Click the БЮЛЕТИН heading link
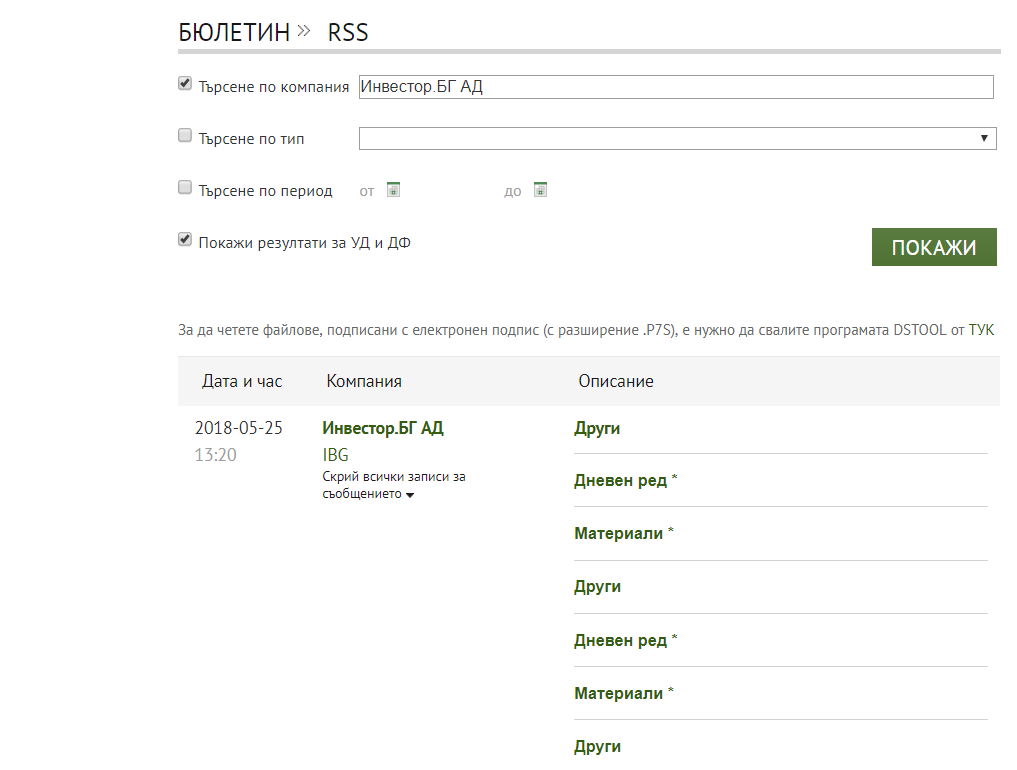This screenshot has height=770, width=1017. [x=234, y=32]
